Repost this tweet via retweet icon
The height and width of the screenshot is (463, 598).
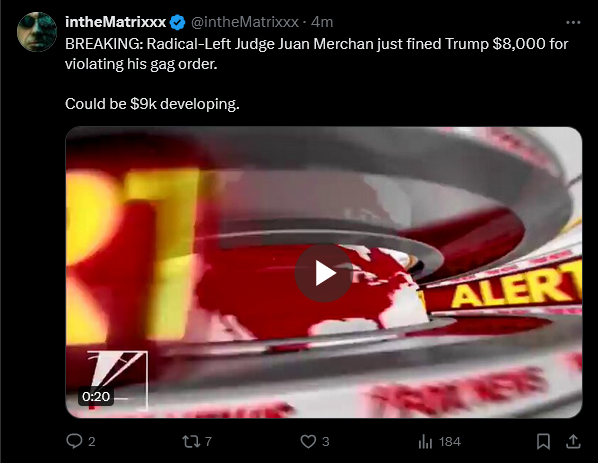pos(190,442)
